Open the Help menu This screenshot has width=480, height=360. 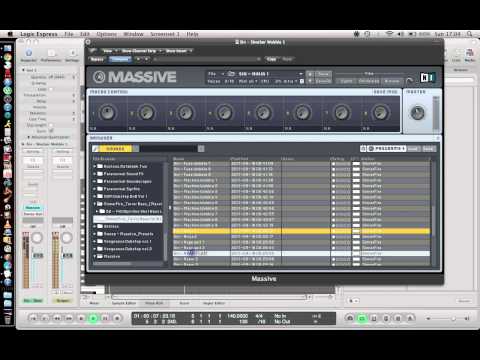click(192, 34)
